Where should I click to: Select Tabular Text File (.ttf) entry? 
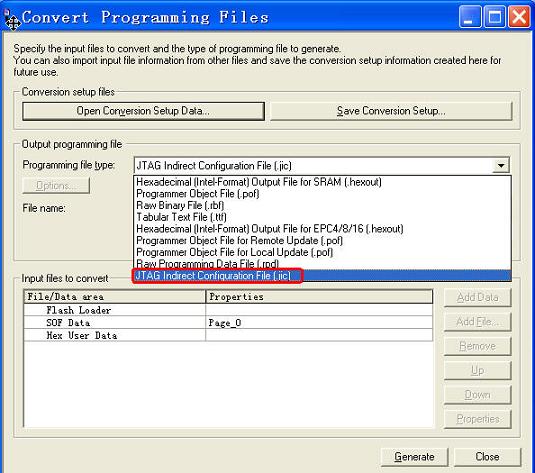pyautogui.click(x=181, y=217)
